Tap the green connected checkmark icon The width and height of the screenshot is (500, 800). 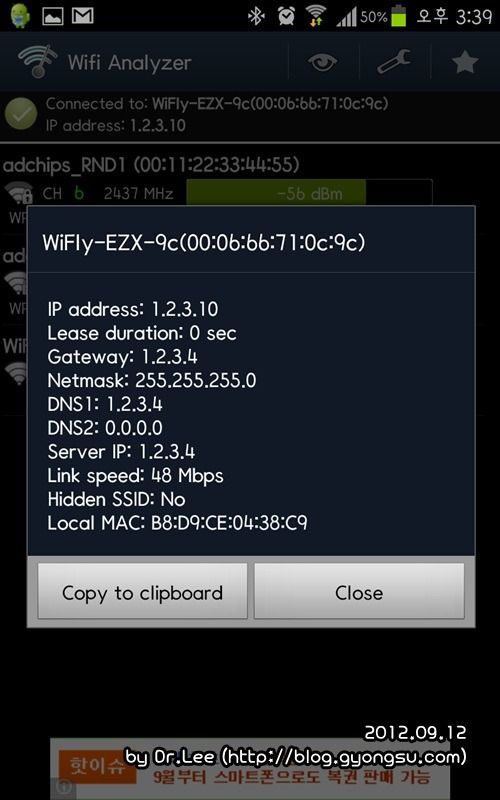(x=20, y=114)
